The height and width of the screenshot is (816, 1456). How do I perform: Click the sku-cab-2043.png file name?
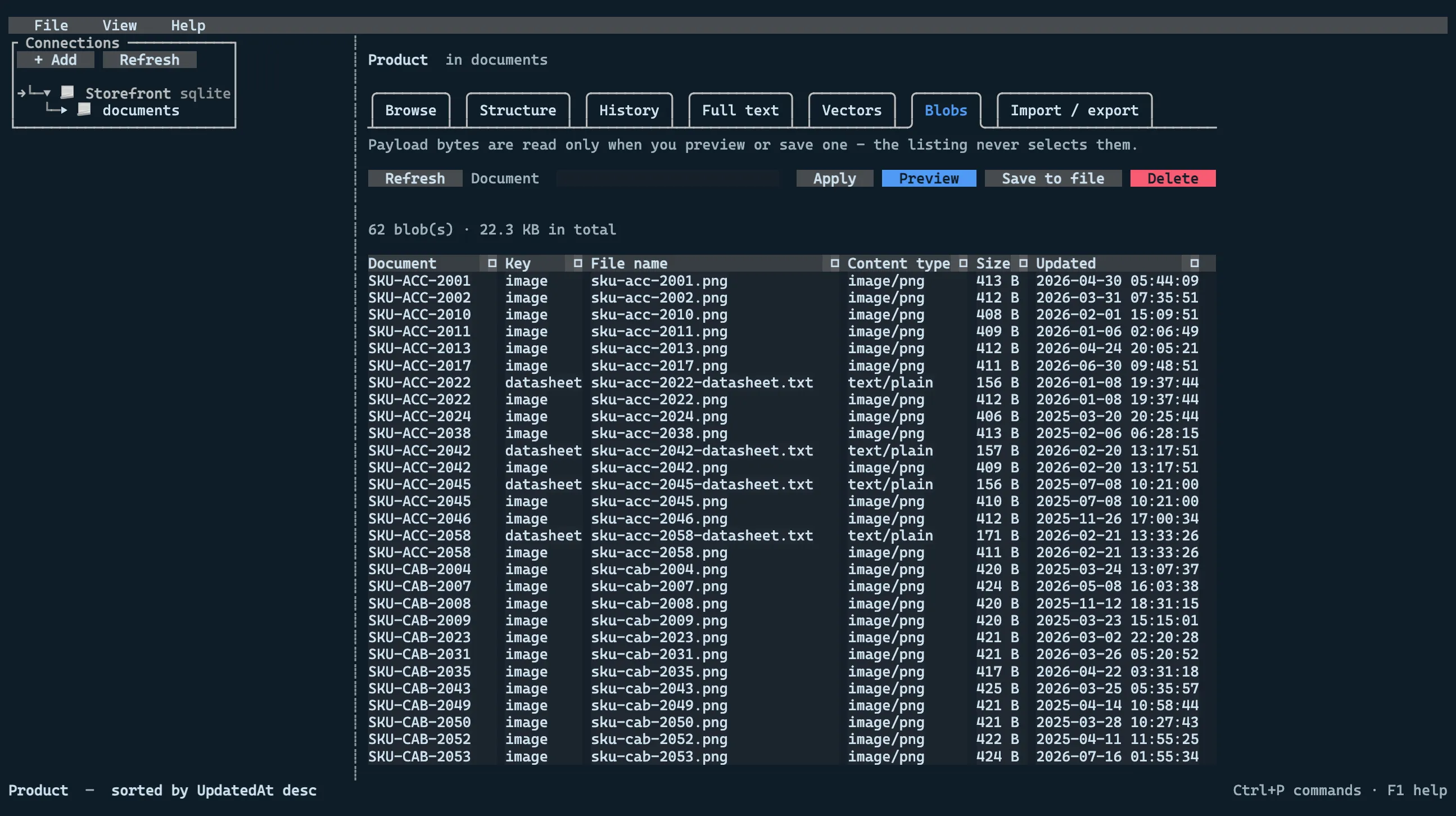click(659, 688)
